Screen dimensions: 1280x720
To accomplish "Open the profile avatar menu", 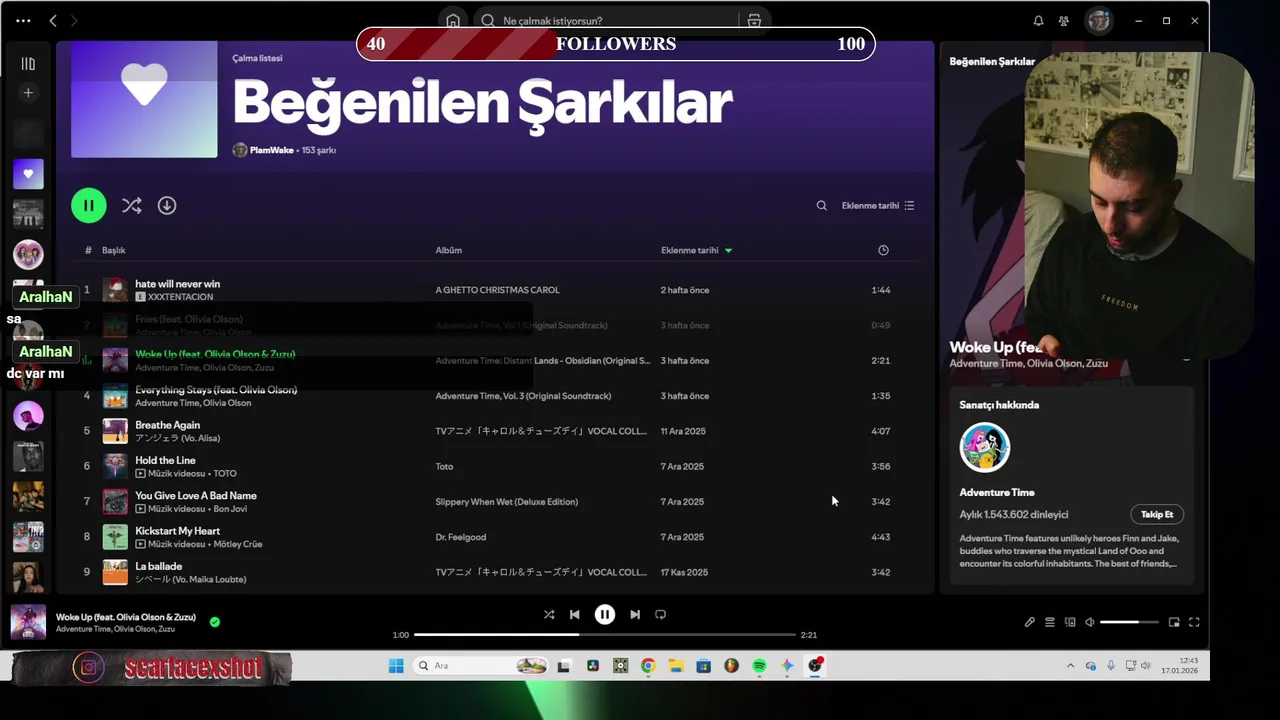I will click(x=1099, y=21).
